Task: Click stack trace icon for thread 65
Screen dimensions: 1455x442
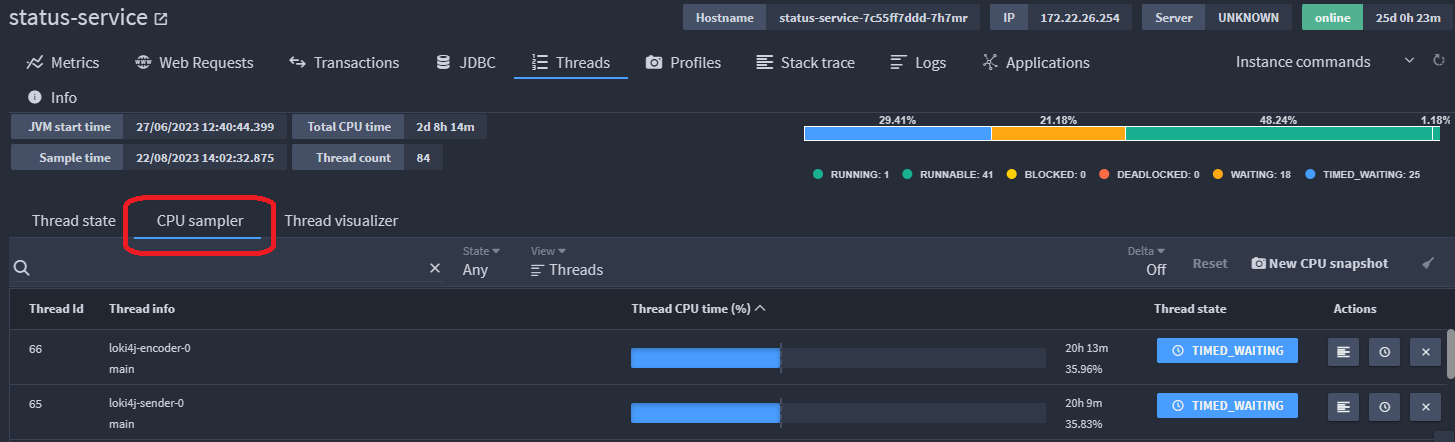Action: (x=1343, y=406)
